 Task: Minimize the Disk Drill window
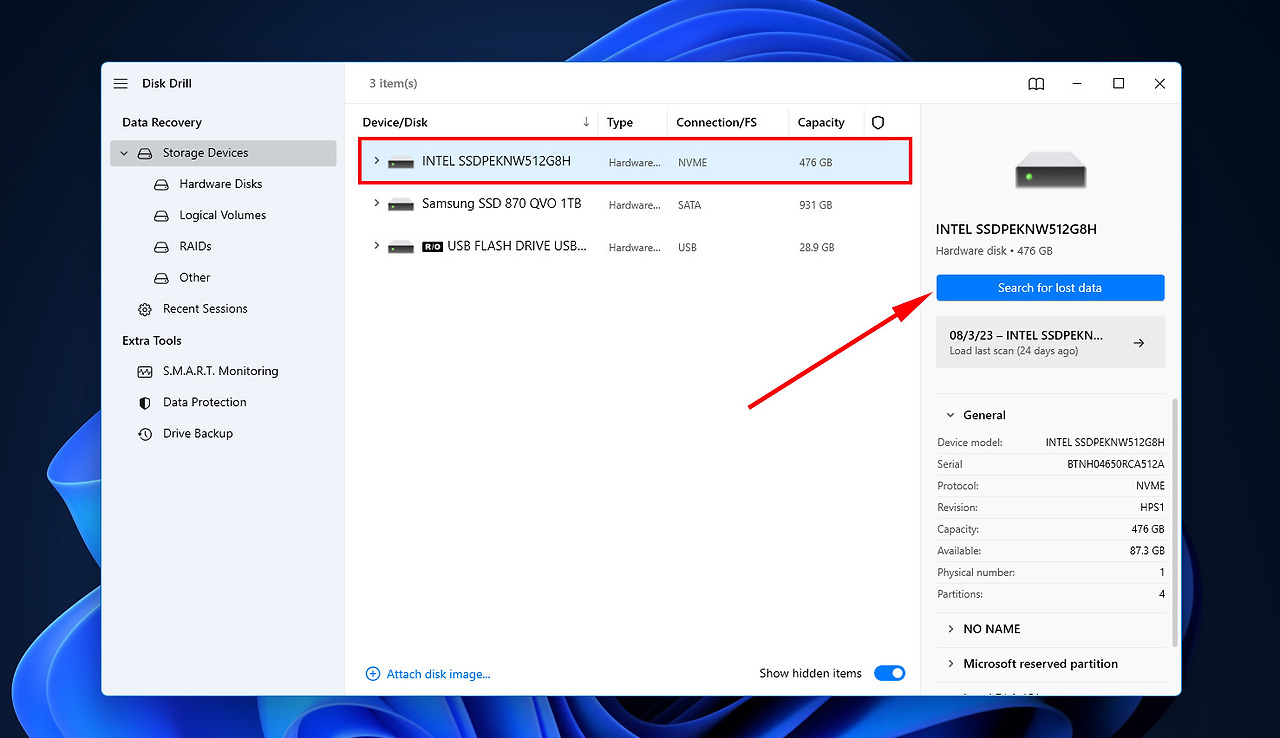[1077, 84]
